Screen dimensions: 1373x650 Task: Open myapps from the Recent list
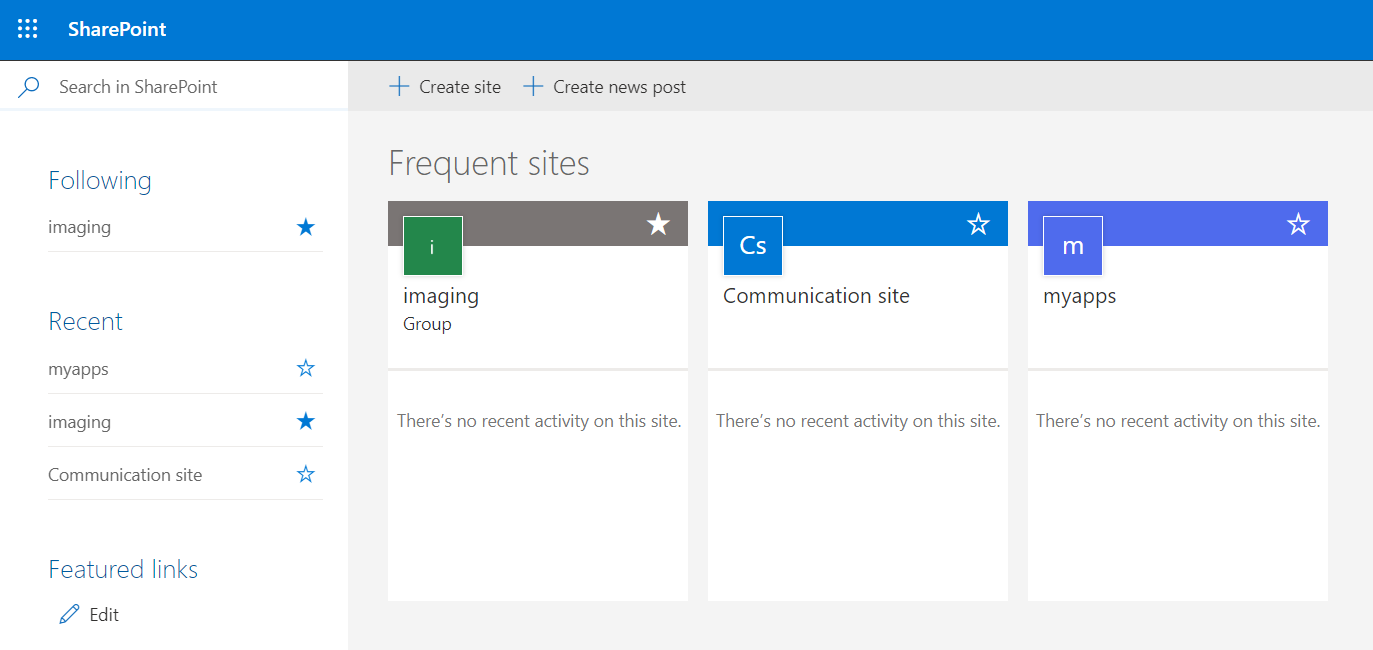click(78, 369)
